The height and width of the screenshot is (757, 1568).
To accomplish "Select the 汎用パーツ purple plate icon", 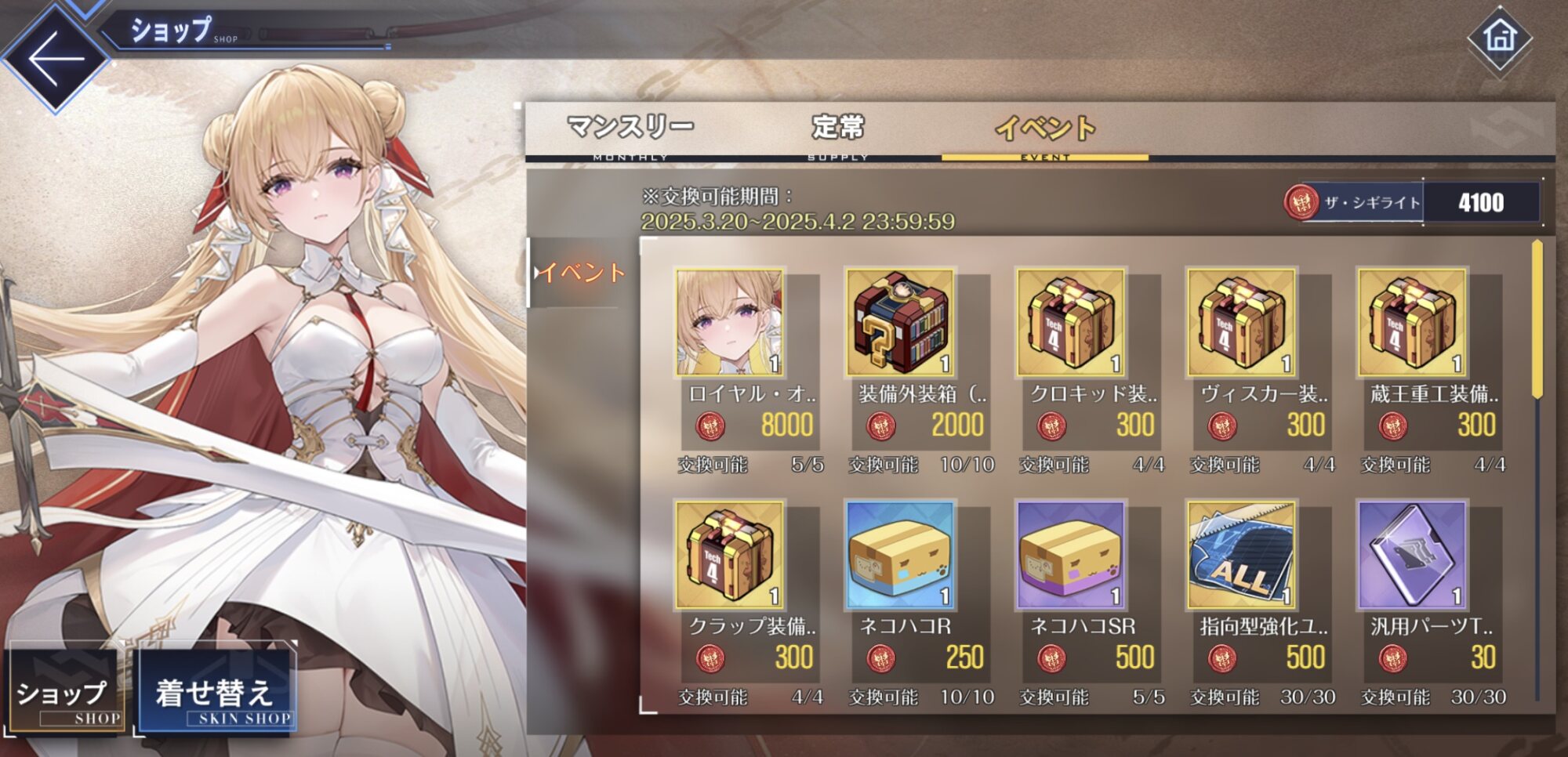I will tap(1412, 555).
